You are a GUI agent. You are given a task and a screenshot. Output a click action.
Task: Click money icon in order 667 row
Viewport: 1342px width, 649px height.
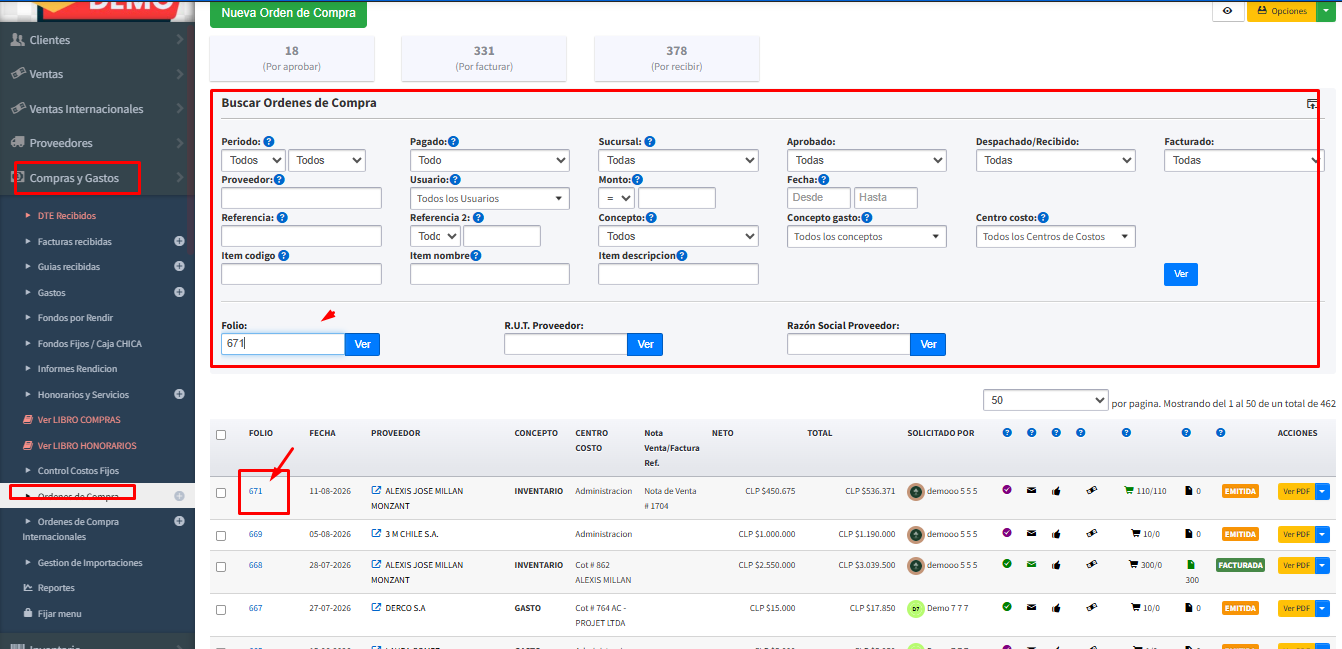tap(1091, 607)
